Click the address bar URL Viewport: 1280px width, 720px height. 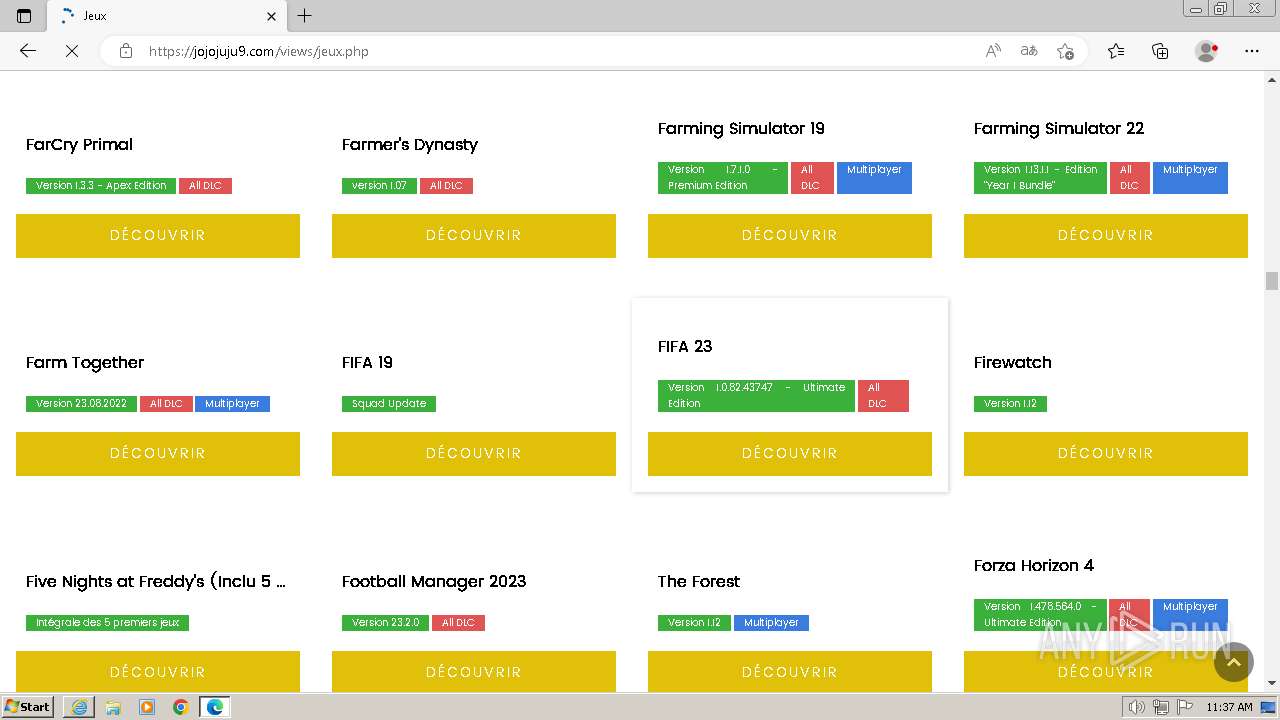pyautogui.click(x=259, y=51)
